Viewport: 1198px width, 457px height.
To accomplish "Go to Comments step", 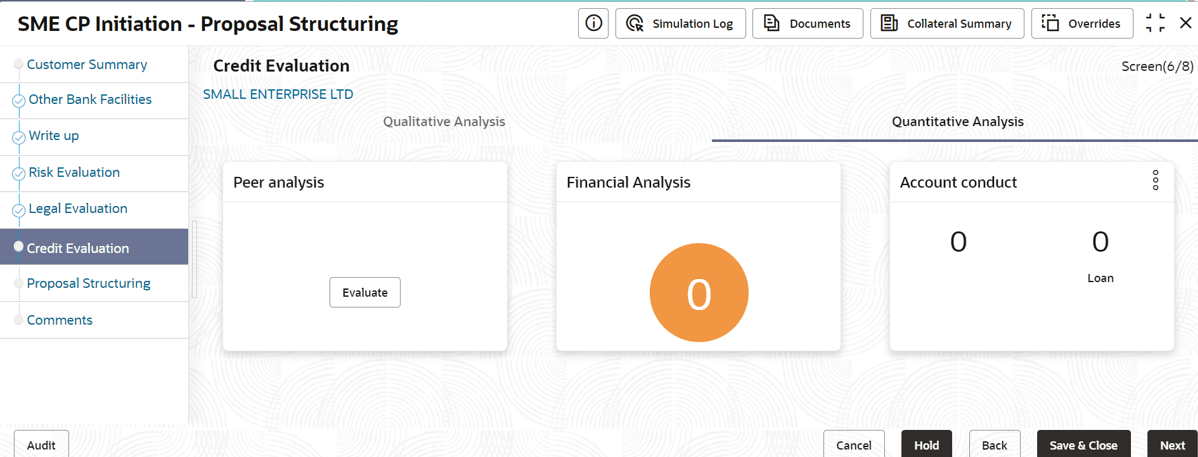I will pos(60,320).
